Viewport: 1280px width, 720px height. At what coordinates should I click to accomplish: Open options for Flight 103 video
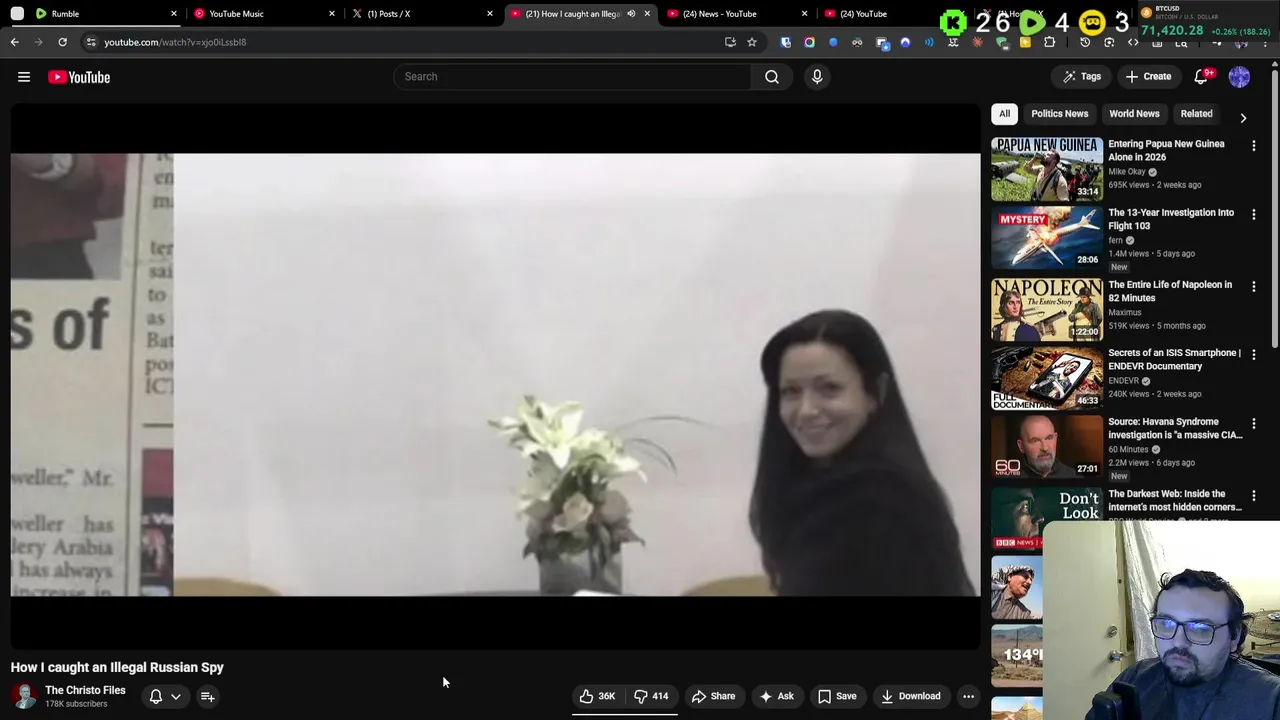(x=1254, y=215)
